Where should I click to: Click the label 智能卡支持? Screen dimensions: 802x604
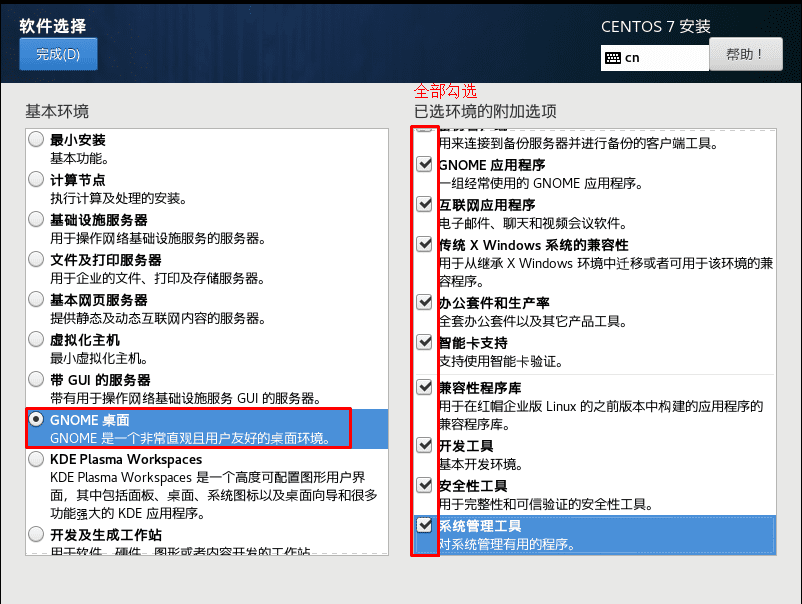(x=473, y=343)
